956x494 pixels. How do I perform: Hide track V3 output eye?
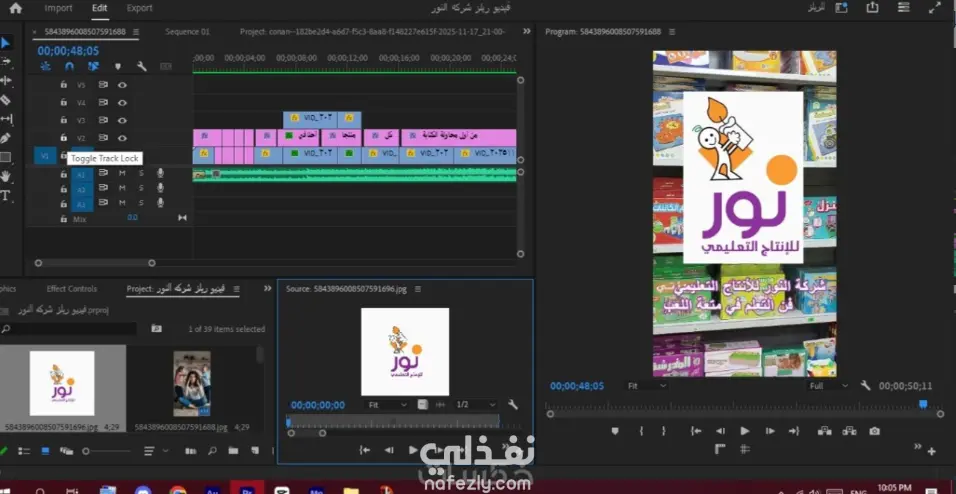pyautogui.click(x=122, y=120)
